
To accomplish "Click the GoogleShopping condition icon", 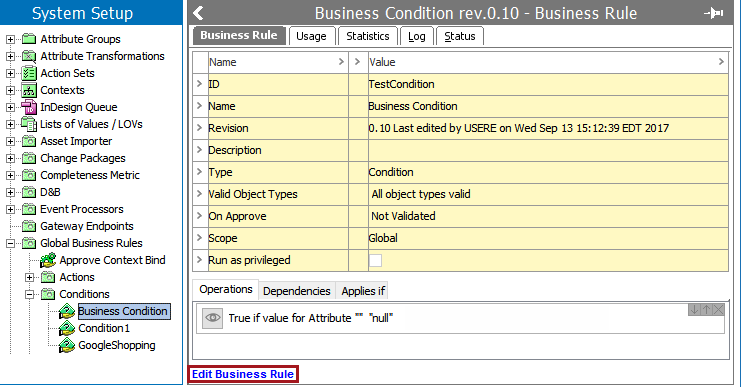I will [67, 345].
